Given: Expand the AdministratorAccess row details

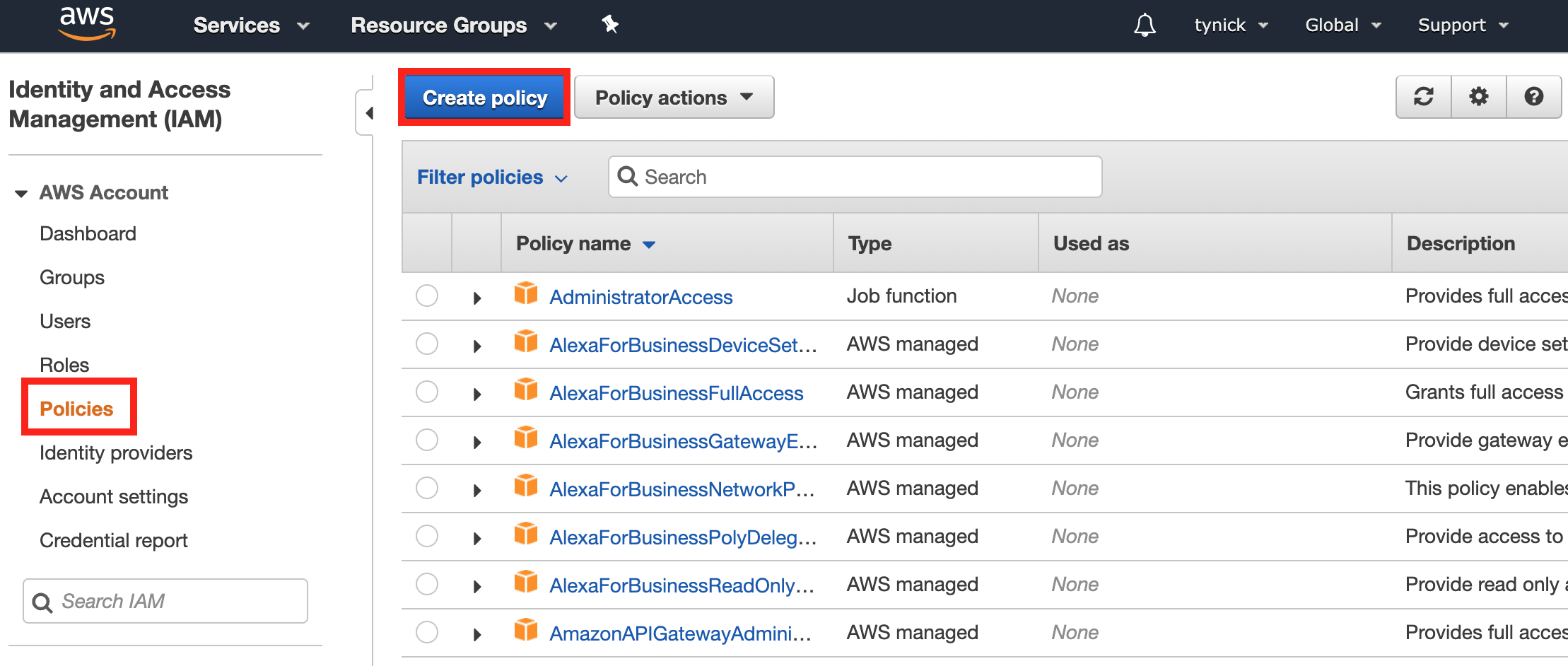Looking at the screenshot, I should point(477,298).
